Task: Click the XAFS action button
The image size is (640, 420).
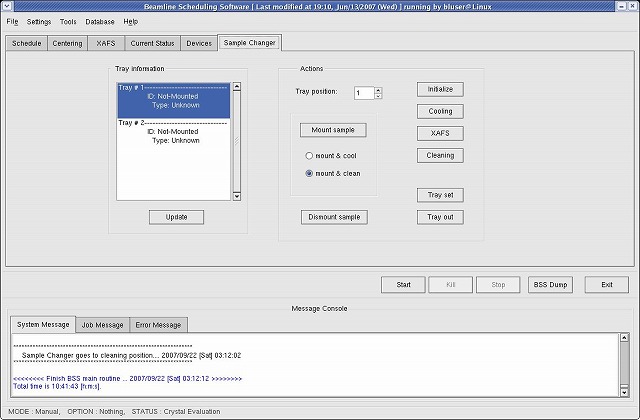Action: 440,133
